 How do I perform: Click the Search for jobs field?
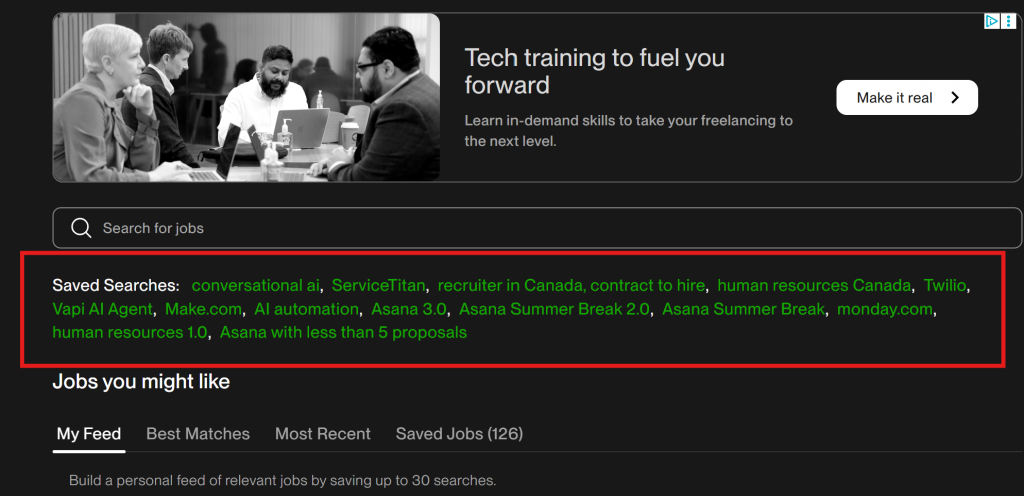pos(537,228)
